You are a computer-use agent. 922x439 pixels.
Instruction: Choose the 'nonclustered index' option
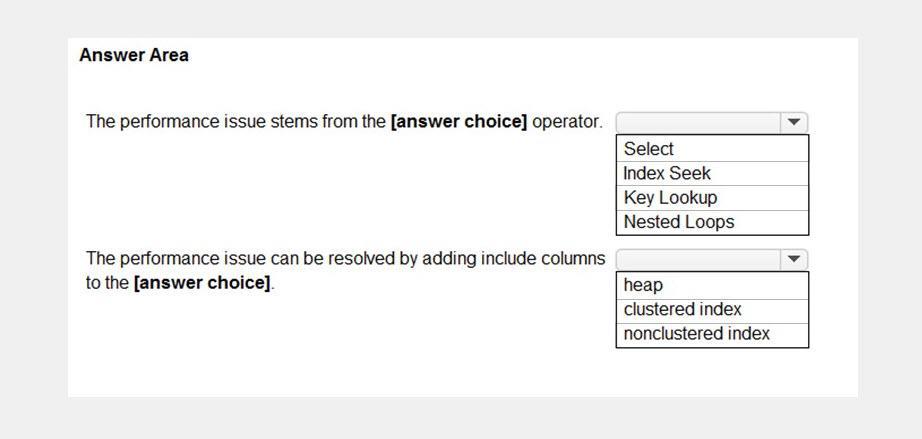[712, 334]
